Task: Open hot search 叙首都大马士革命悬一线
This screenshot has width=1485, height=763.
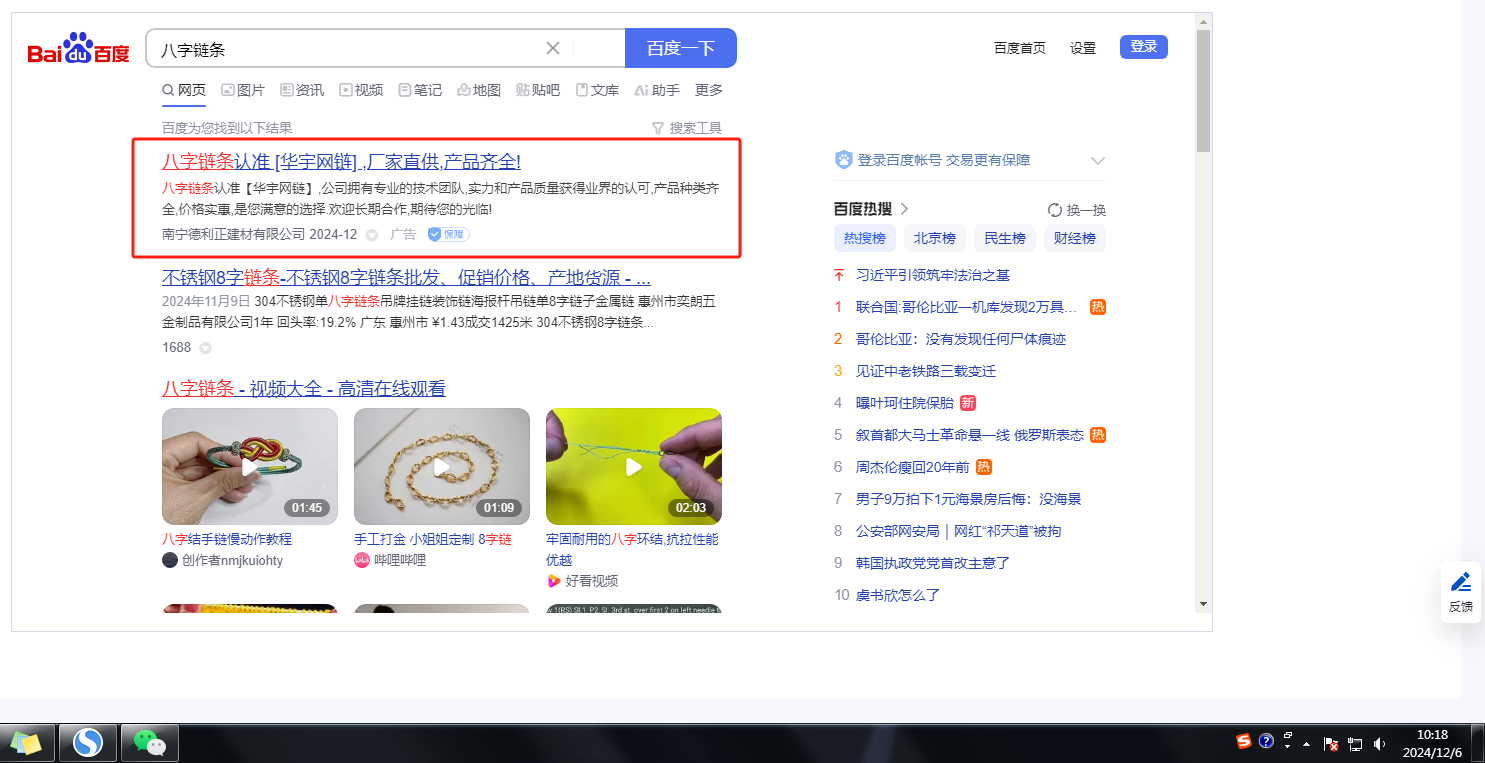Action: point(970,435)
